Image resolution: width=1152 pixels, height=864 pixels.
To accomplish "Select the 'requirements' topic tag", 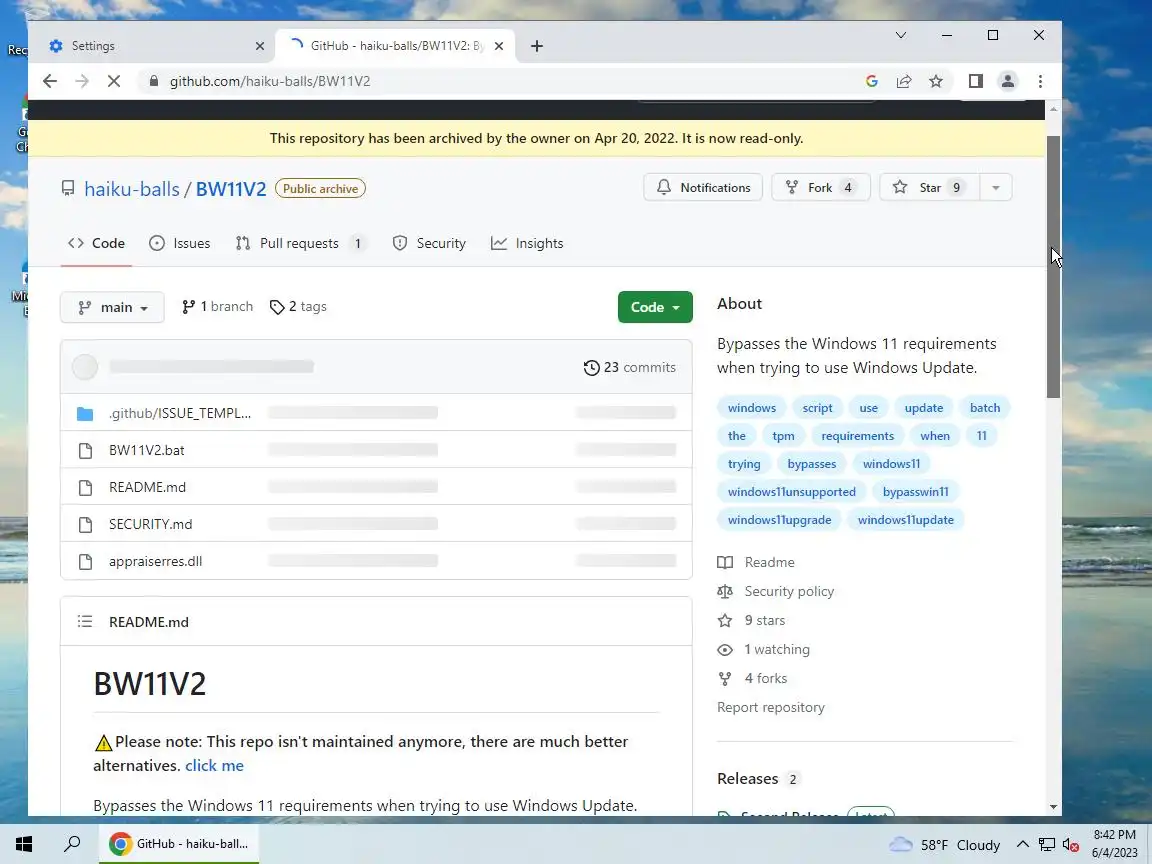I will click(857, 436).
